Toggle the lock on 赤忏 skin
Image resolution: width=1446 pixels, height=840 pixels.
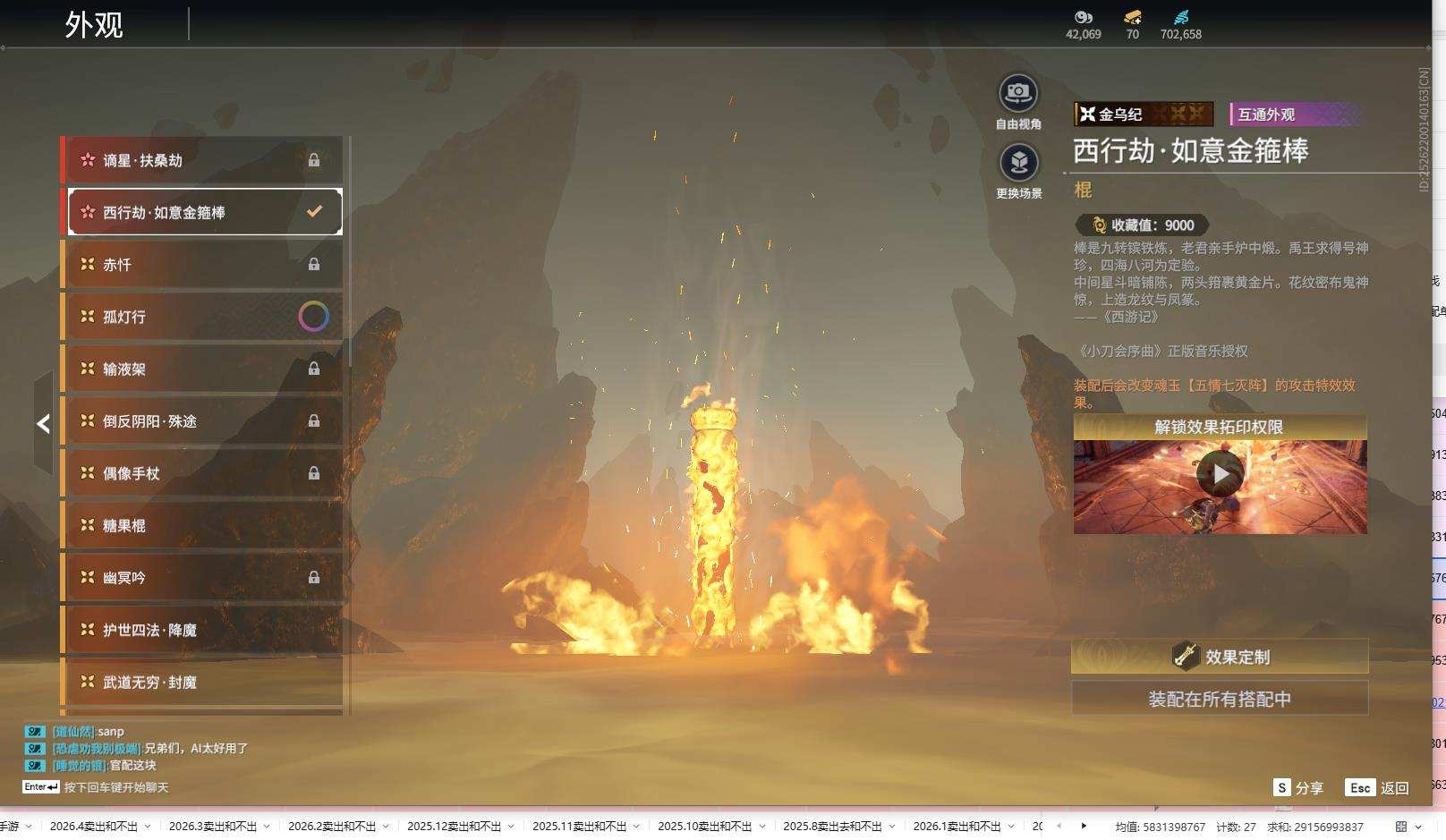(314, 264)
